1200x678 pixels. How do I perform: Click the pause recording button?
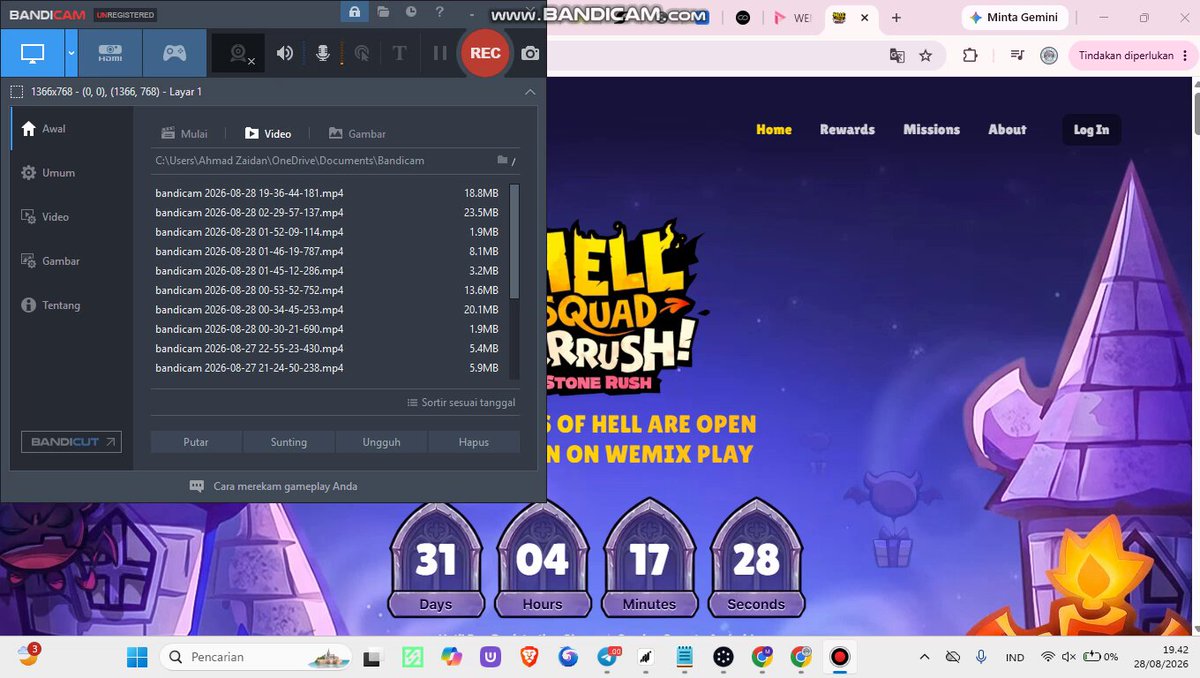coord(439,54)
